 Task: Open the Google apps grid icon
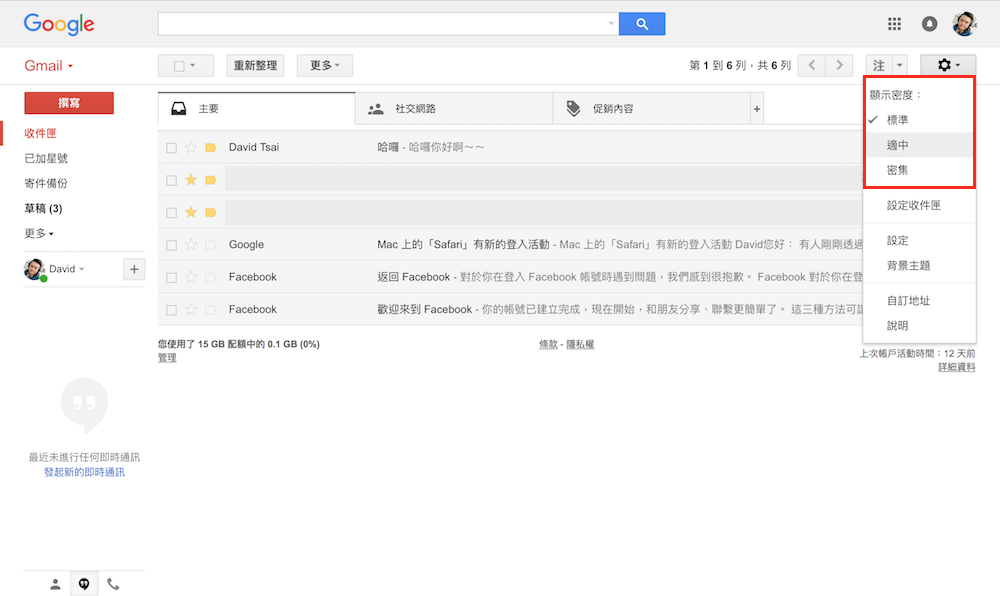click(895, 24)
